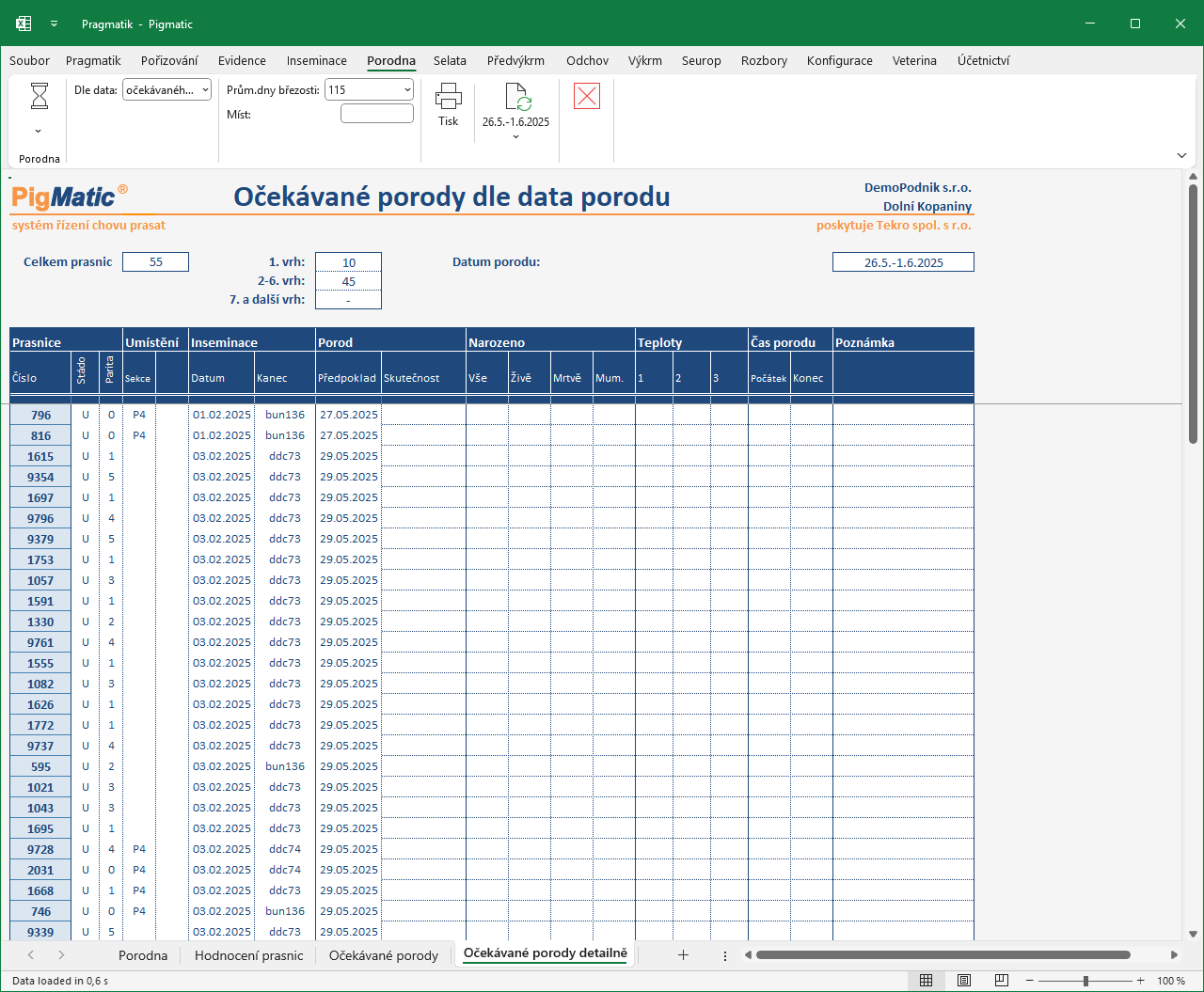This screenshot has height=992, width=1204.
Task: Switch to Page Break Preview icon
Action: 1002,981
